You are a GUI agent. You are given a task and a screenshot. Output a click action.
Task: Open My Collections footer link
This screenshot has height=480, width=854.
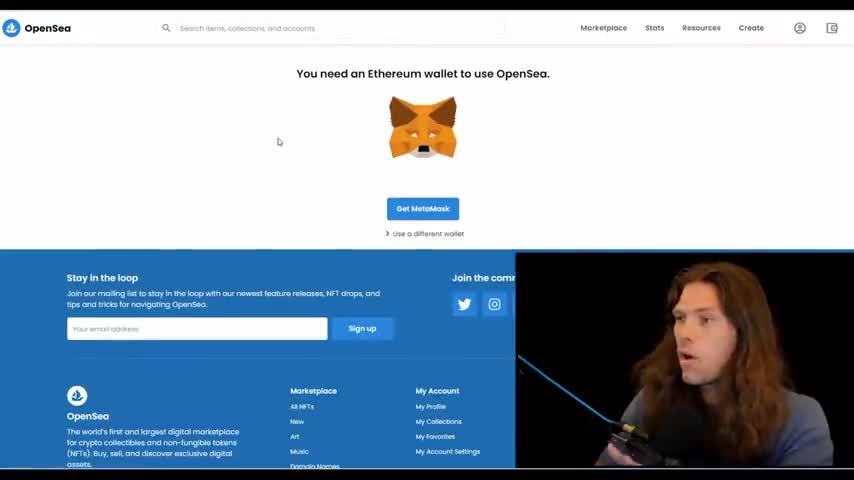(438, 422)
